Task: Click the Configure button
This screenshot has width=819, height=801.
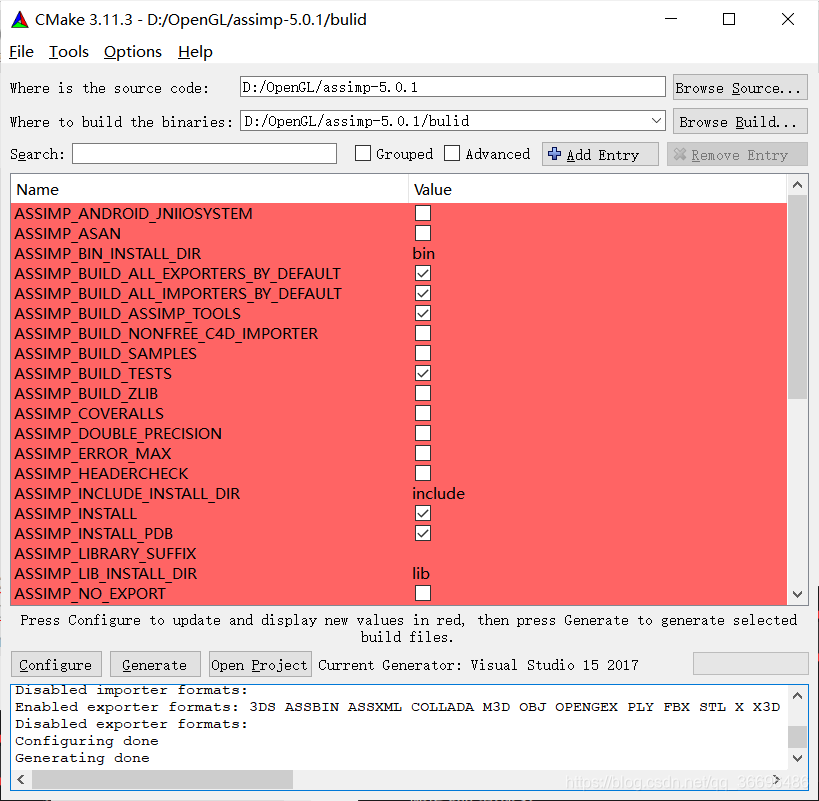Action: (56, 664)
